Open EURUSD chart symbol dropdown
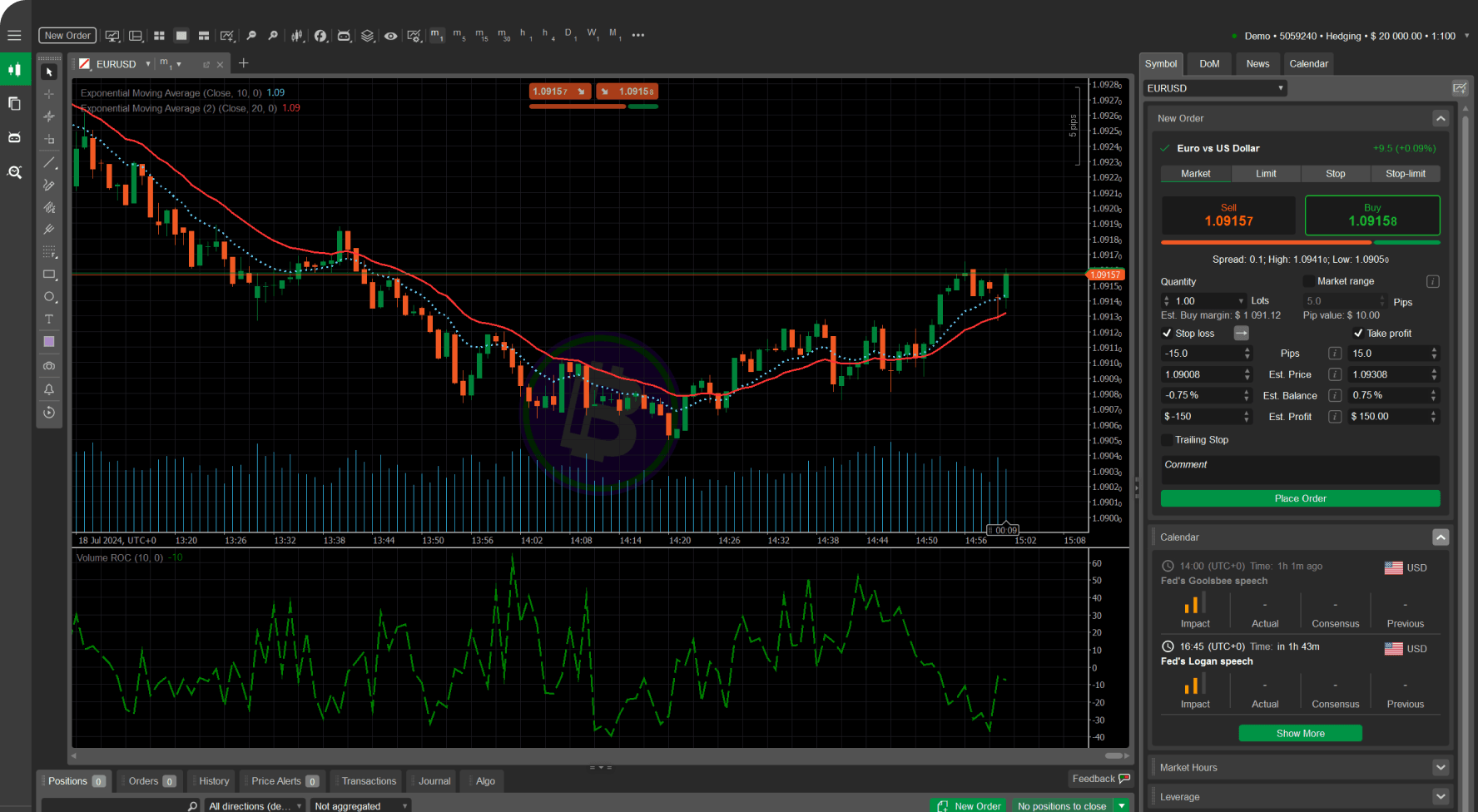 pyautogui.click(x=148, y=64)
